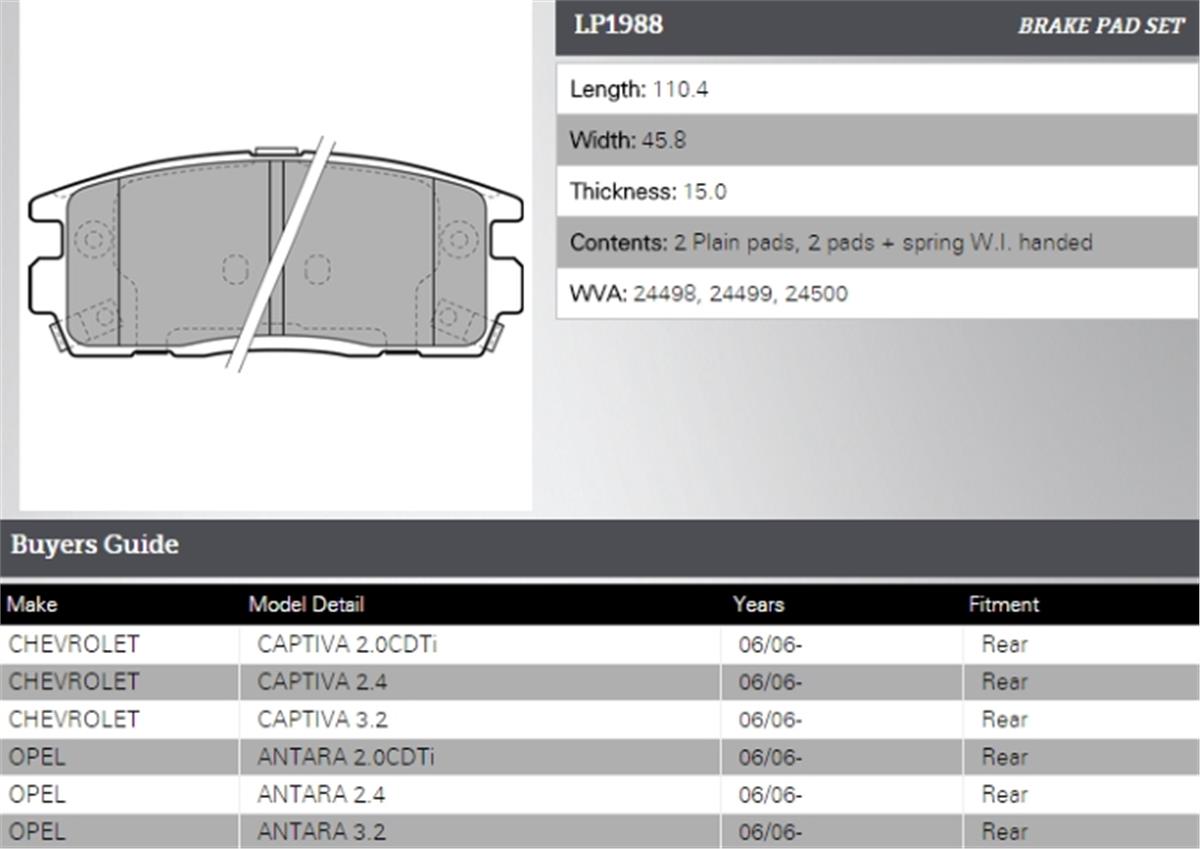Click 06/06- year in ANTARA 3.2 row

pyautogui.click(x=771, y=831)
